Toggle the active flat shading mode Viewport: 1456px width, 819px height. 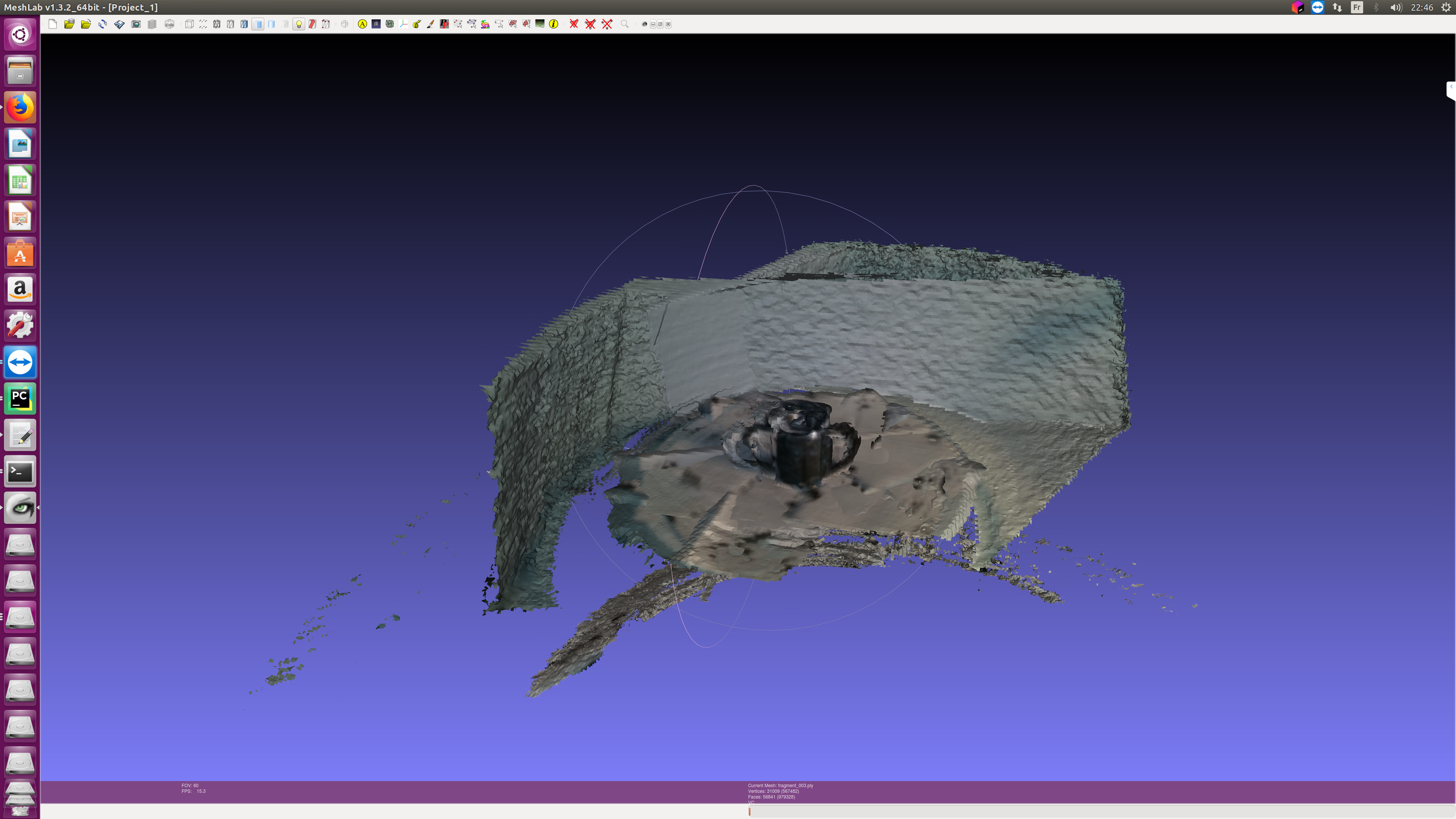pos(258,24)
